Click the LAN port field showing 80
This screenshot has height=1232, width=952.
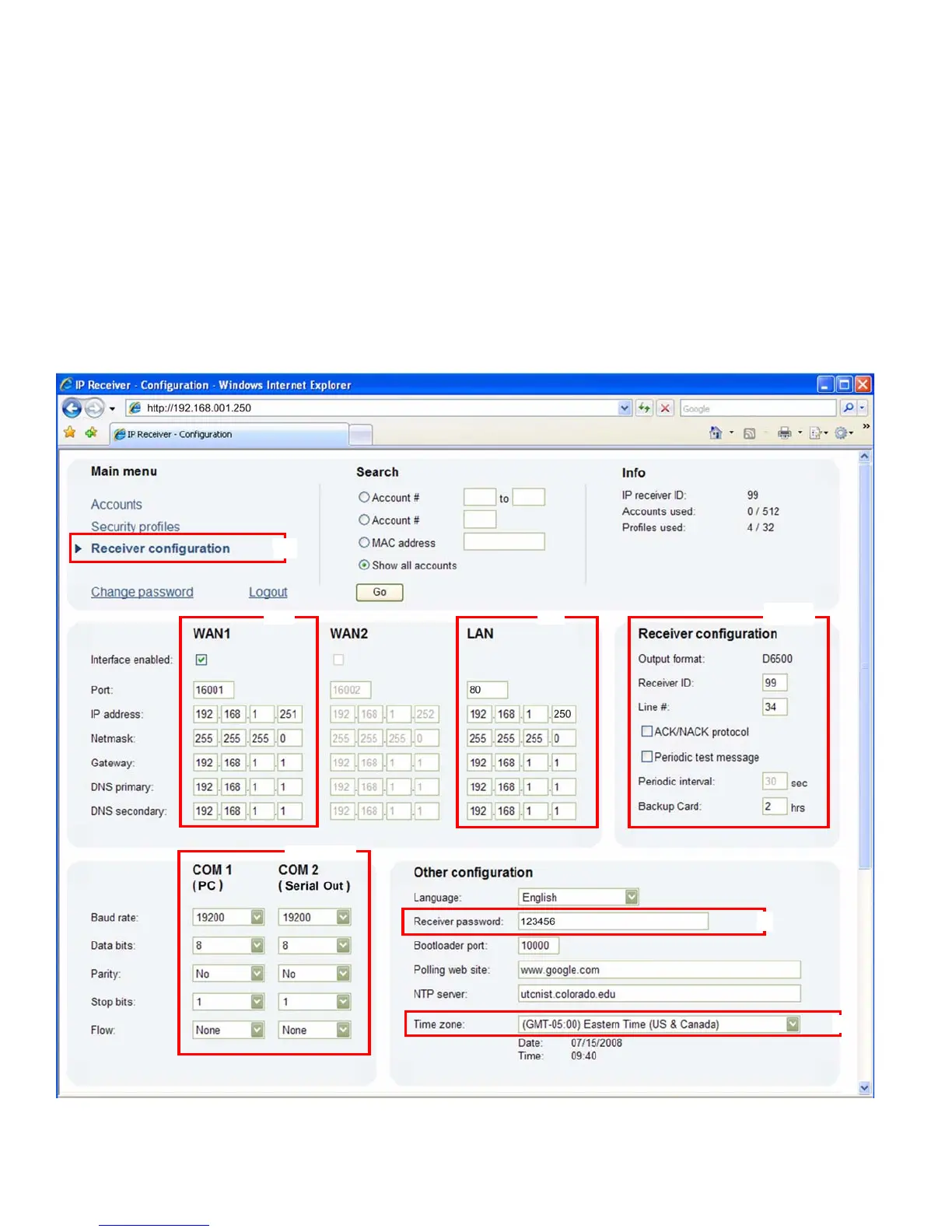coord(488,690)
